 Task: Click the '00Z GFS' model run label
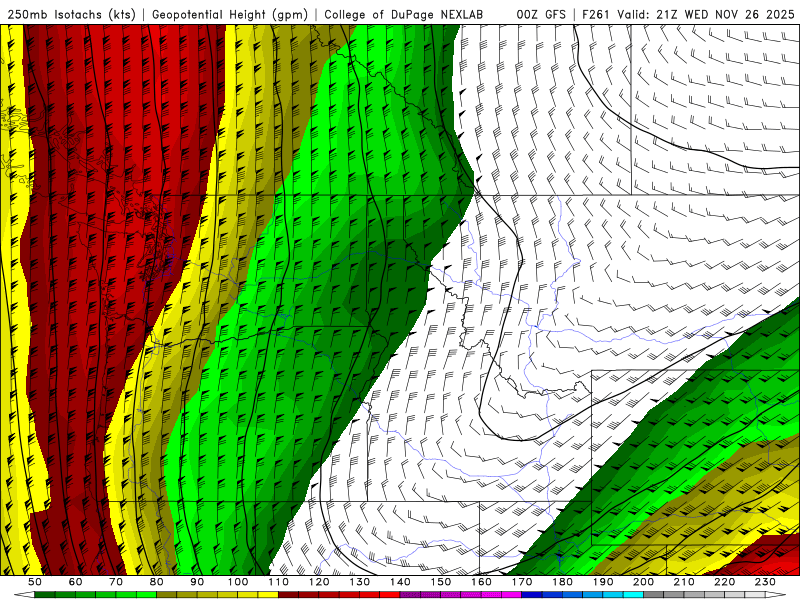click(541, 14)
